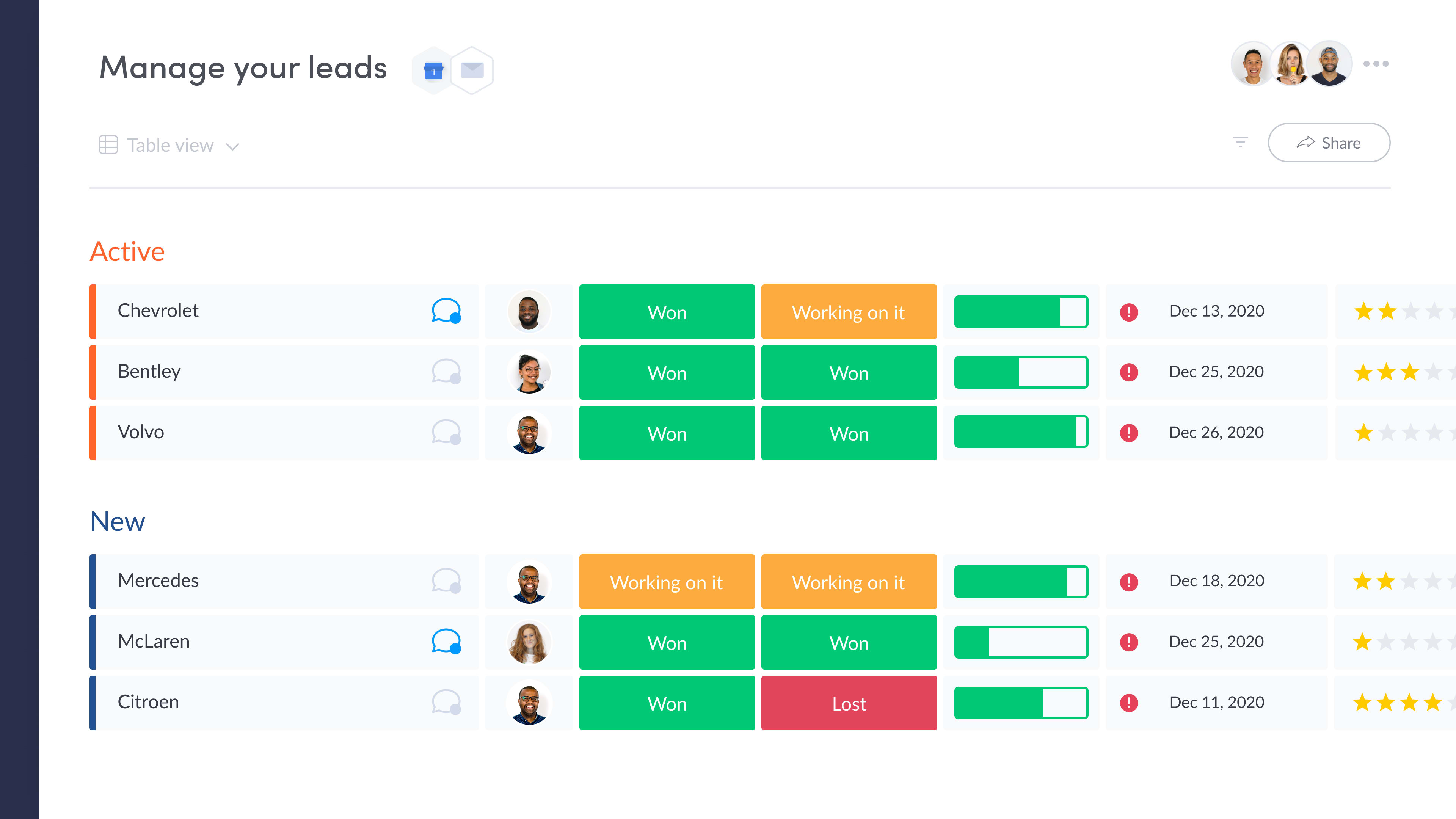
Task: Click Mercedes assigned person avatar
Action: tap(529, 582)
